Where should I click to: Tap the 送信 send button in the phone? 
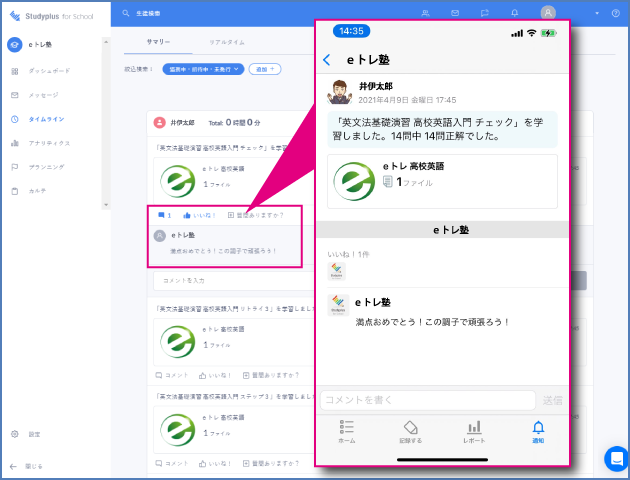pyautogui.click(x=552, y=400)
